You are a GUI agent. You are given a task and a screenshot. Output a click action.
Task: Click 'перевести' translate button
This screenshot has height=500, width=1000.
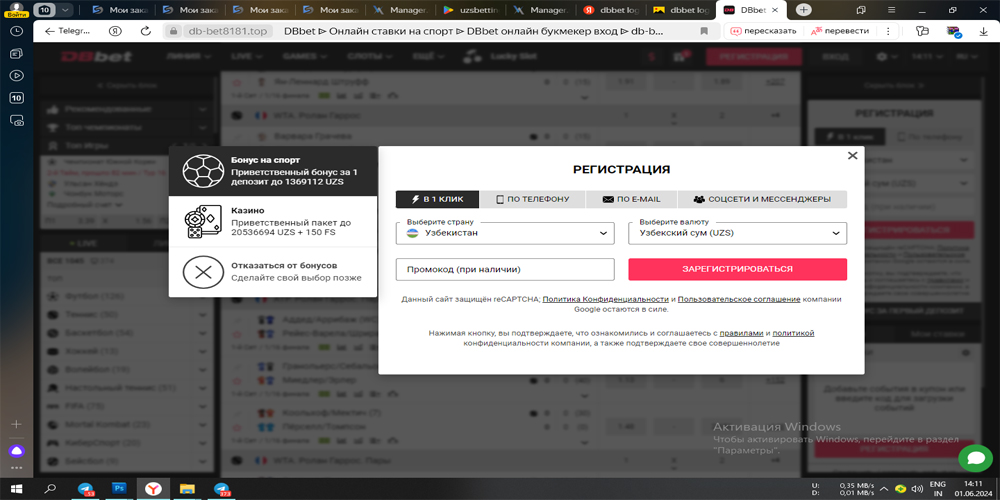pos(841,31)
